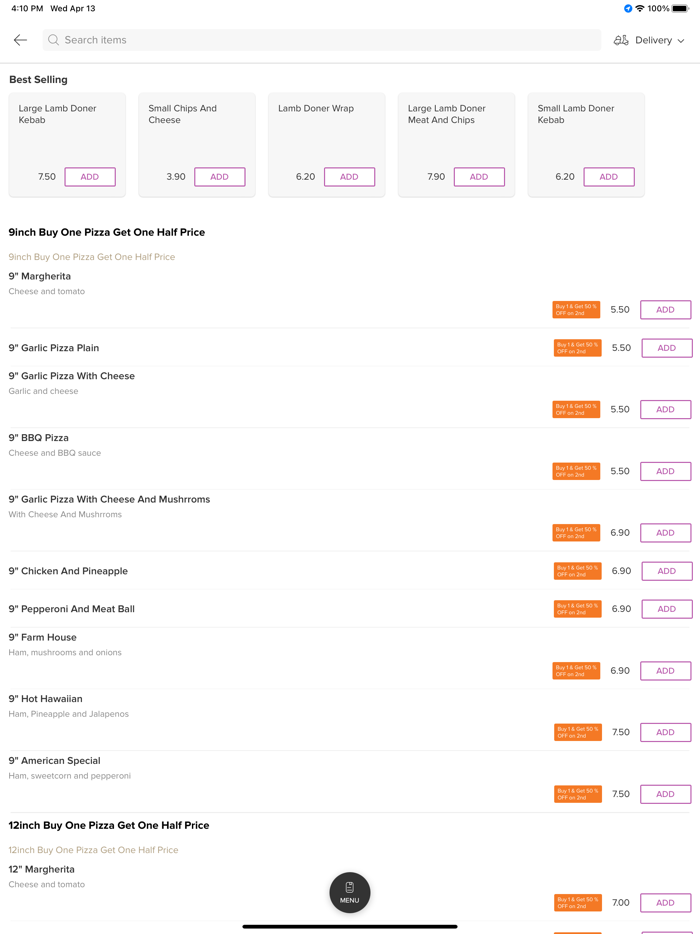Tap the delivery scooter icon
The image size is (700, 934).
[621, 40]
